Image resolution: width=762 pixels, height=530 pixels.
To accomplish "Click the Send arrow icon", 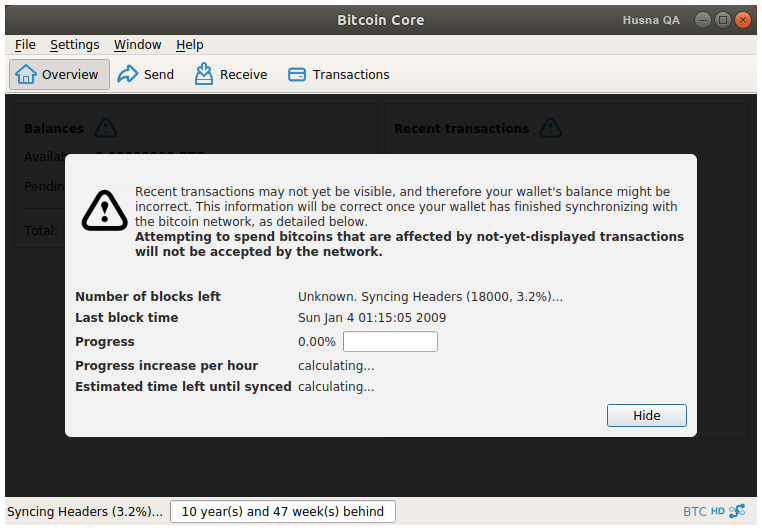I will click(x=128, y=74).
